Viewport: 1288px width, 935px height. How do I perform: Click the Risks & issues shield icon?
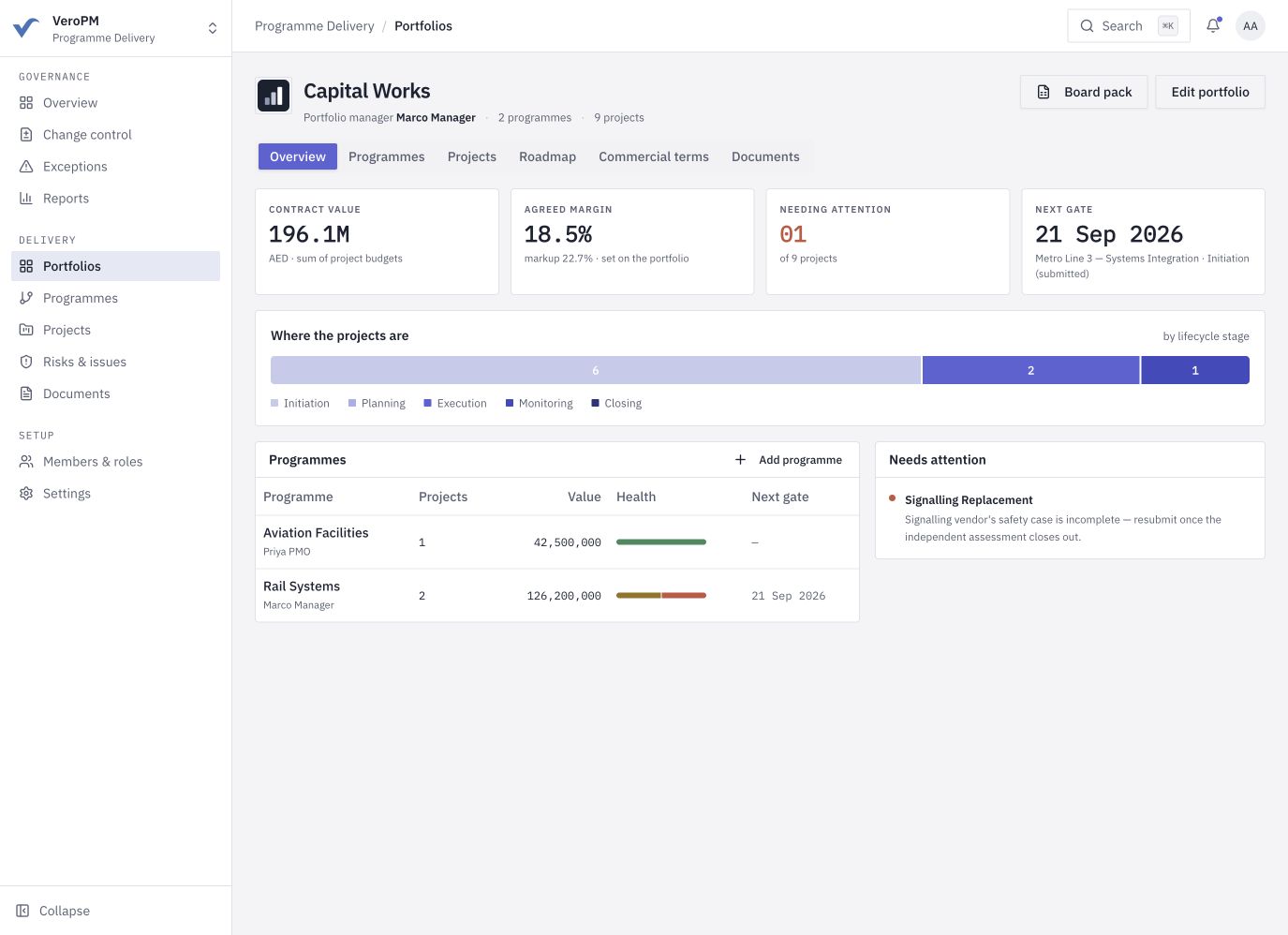pyautogui.click(x=26, y=362)
